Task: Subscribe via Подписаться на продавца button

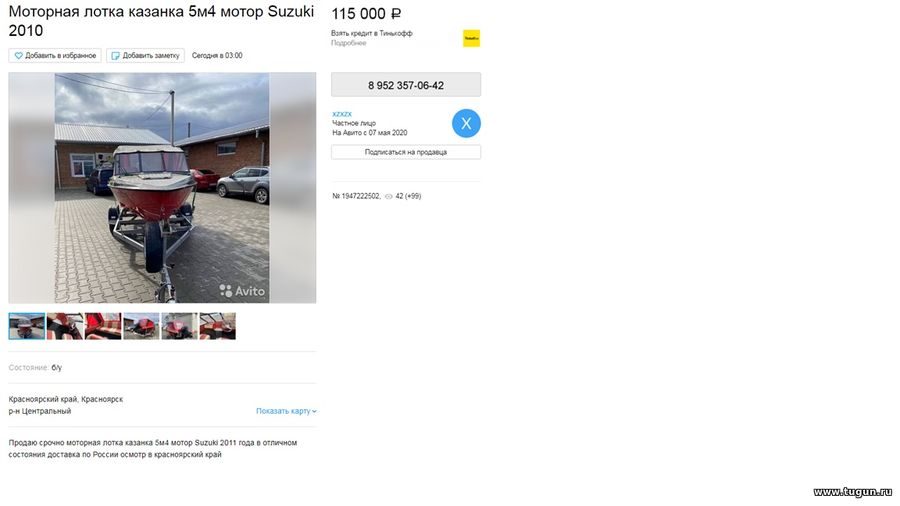Action: (406, 152)
